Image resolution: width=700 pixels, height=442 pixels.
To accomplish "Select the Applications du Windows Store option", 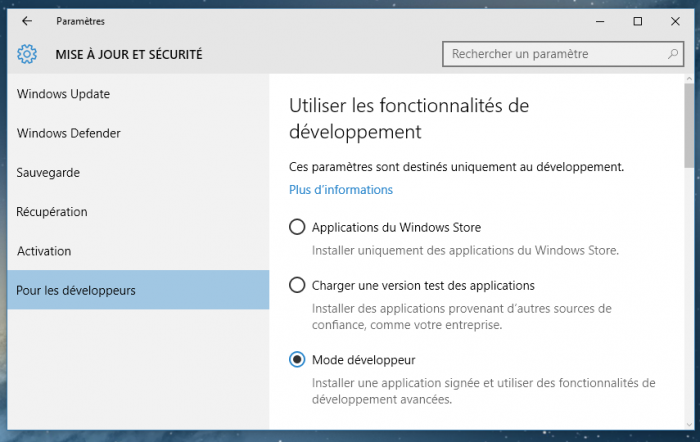I will [x=297, y=227].
